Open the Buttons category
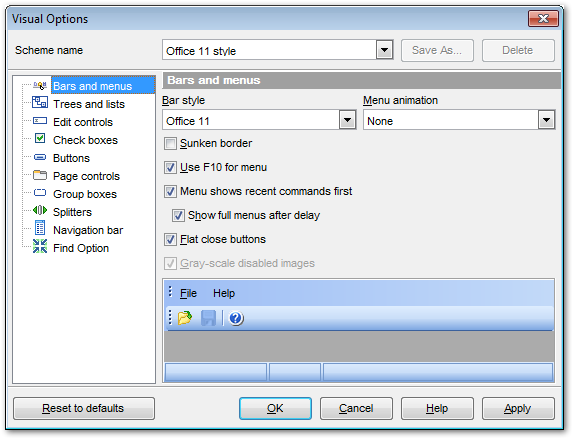This screenshot has height=439, width=573. [x=71, y=158]
